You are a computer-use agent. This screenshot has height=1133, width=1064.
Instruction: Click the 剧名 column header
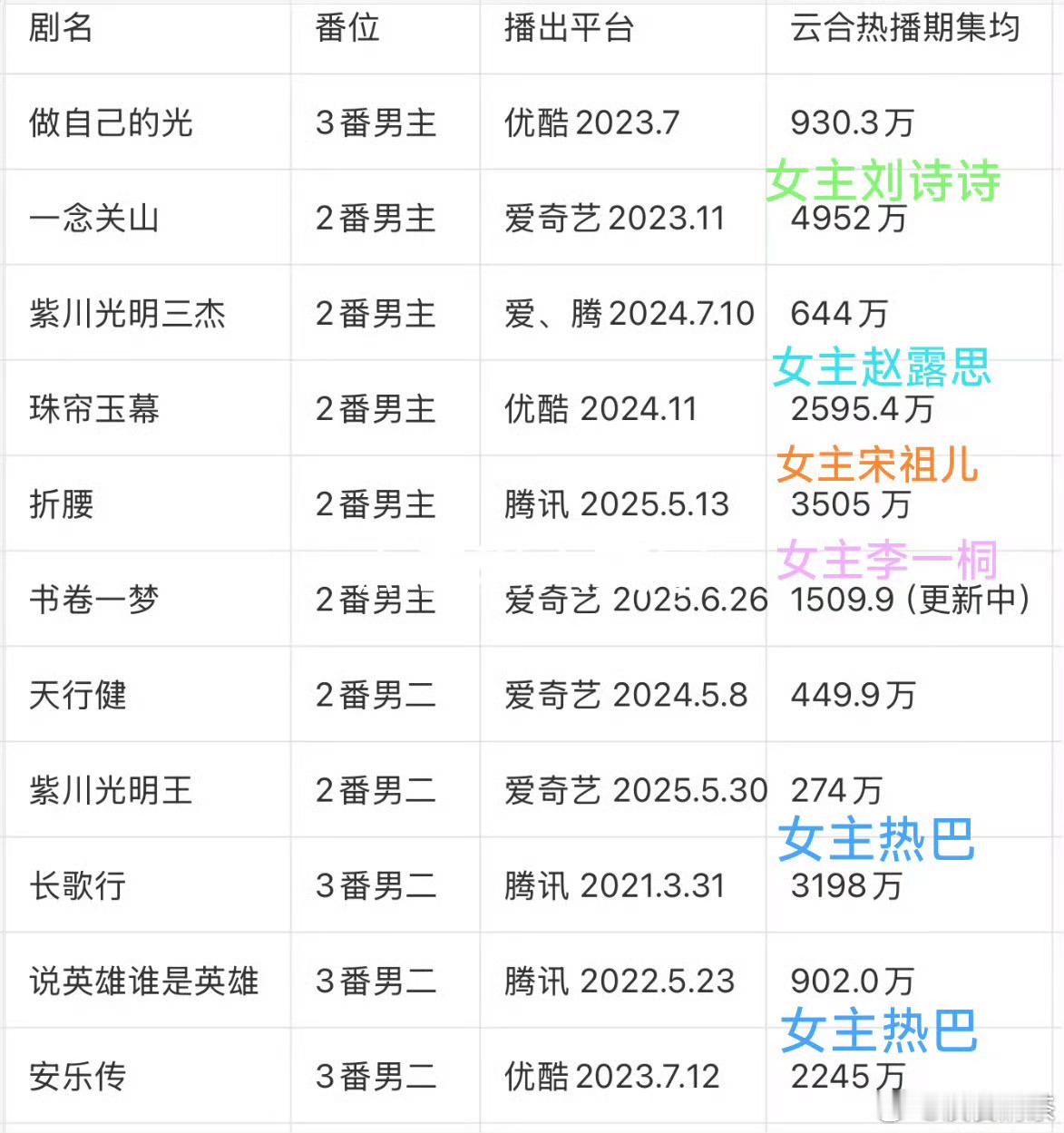pyautogui.click(x=61, y=28)
